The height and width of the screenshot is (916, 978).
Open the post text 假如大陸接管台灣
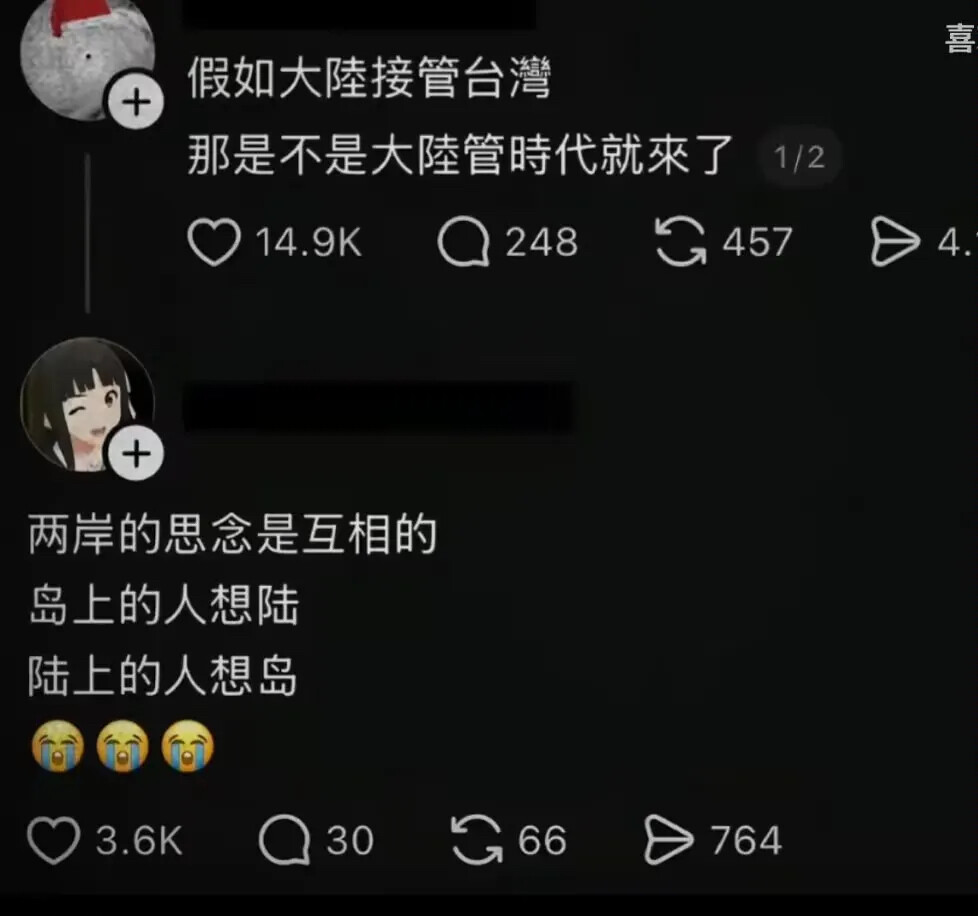coord(369,78)
